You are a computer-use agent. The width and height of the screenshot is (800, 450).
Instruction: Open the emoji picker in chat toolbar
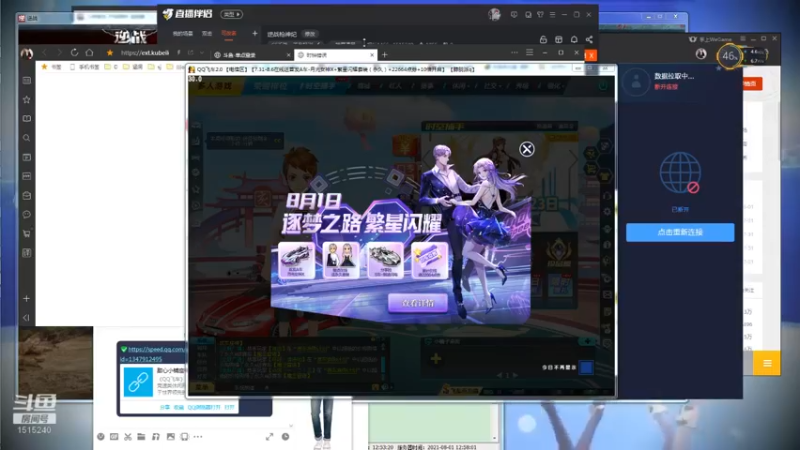pyautogui.click(x=101, y=437)
